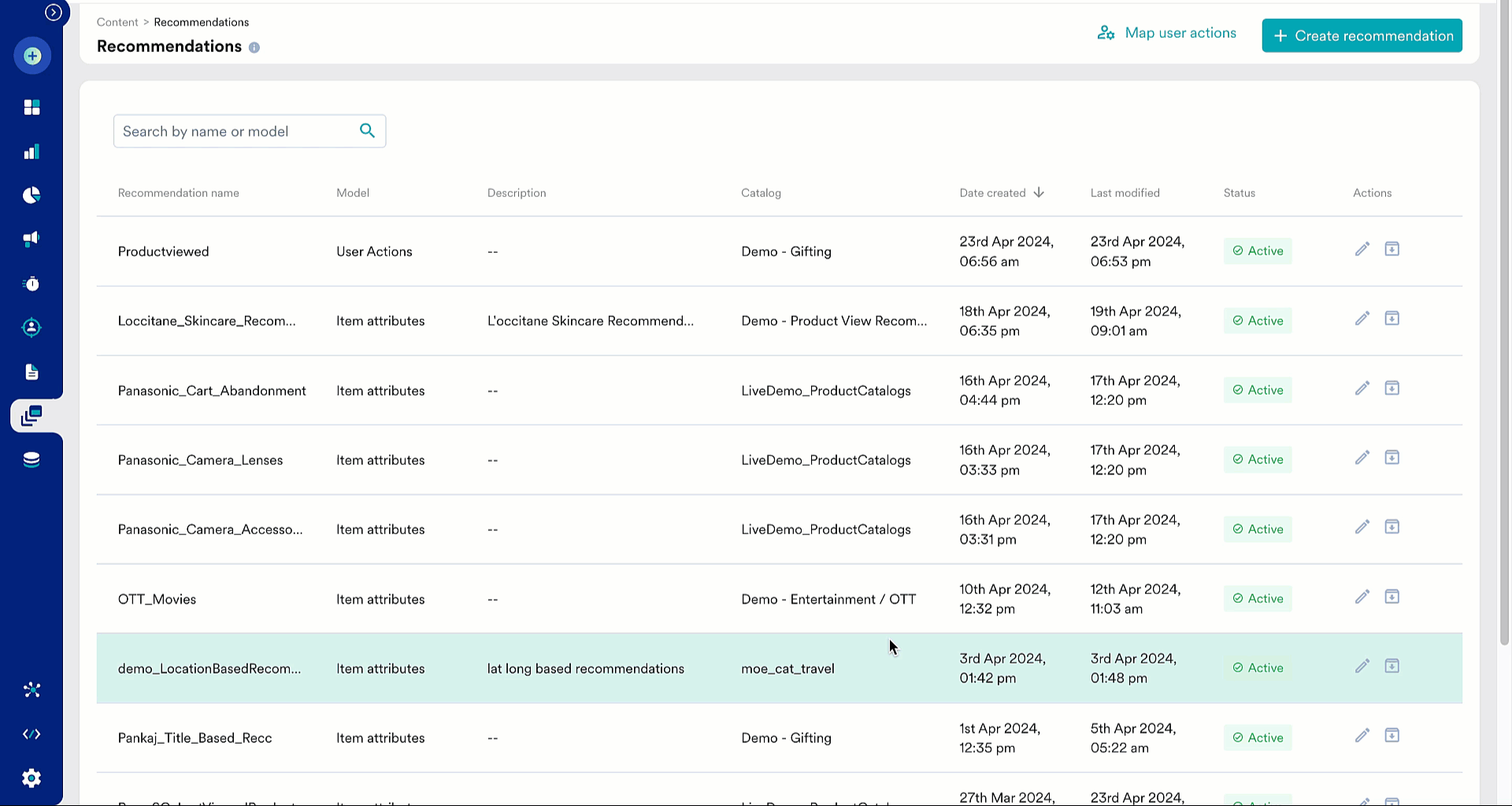The width and height of the screenshot is (1512, 806).
Task: Select the audience targeting icon
Action: tap(32, 328)
